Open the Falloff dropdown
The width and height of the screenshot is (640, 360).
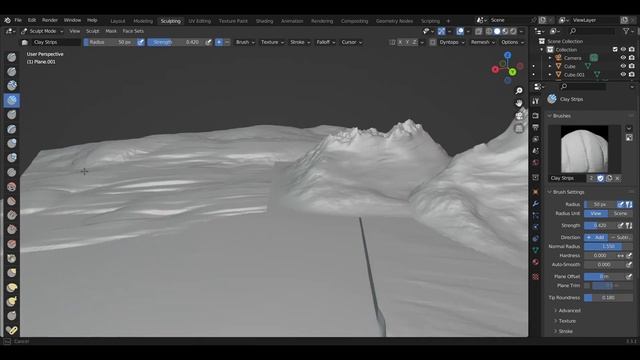[x=326, y=42]
